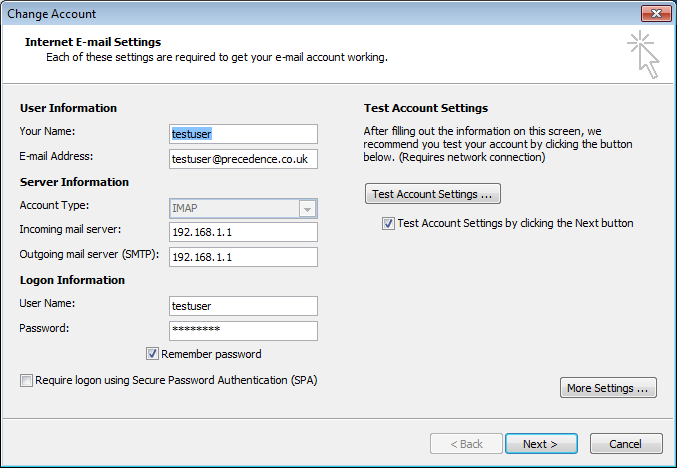Click into the E-mail Address field
Screen dimensions: 677x468
point(243,159)
